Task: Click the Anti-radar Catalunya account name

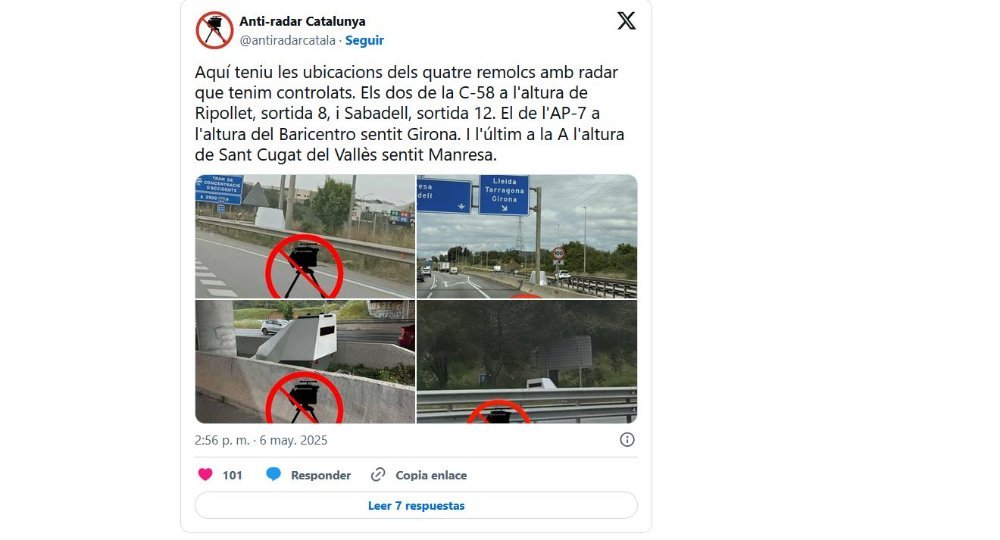Action: coord(302,21)
